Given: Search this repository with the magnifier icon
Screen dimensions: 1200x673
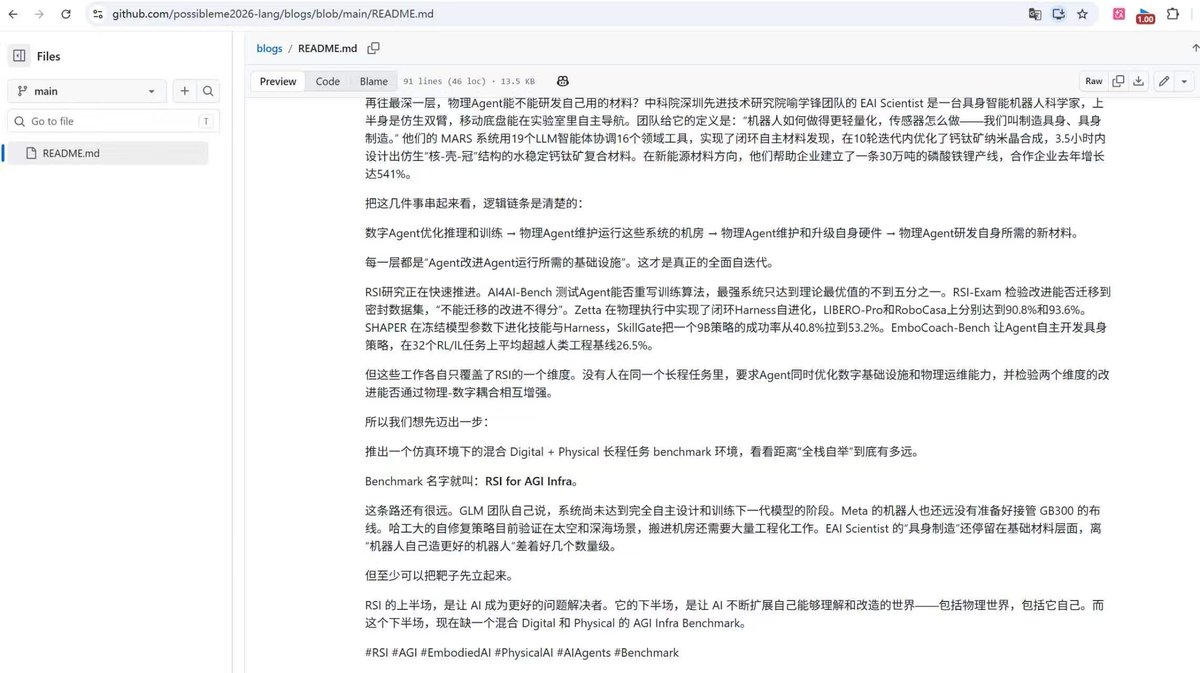Looking at the screenshot, I should (x=208, y=91).
